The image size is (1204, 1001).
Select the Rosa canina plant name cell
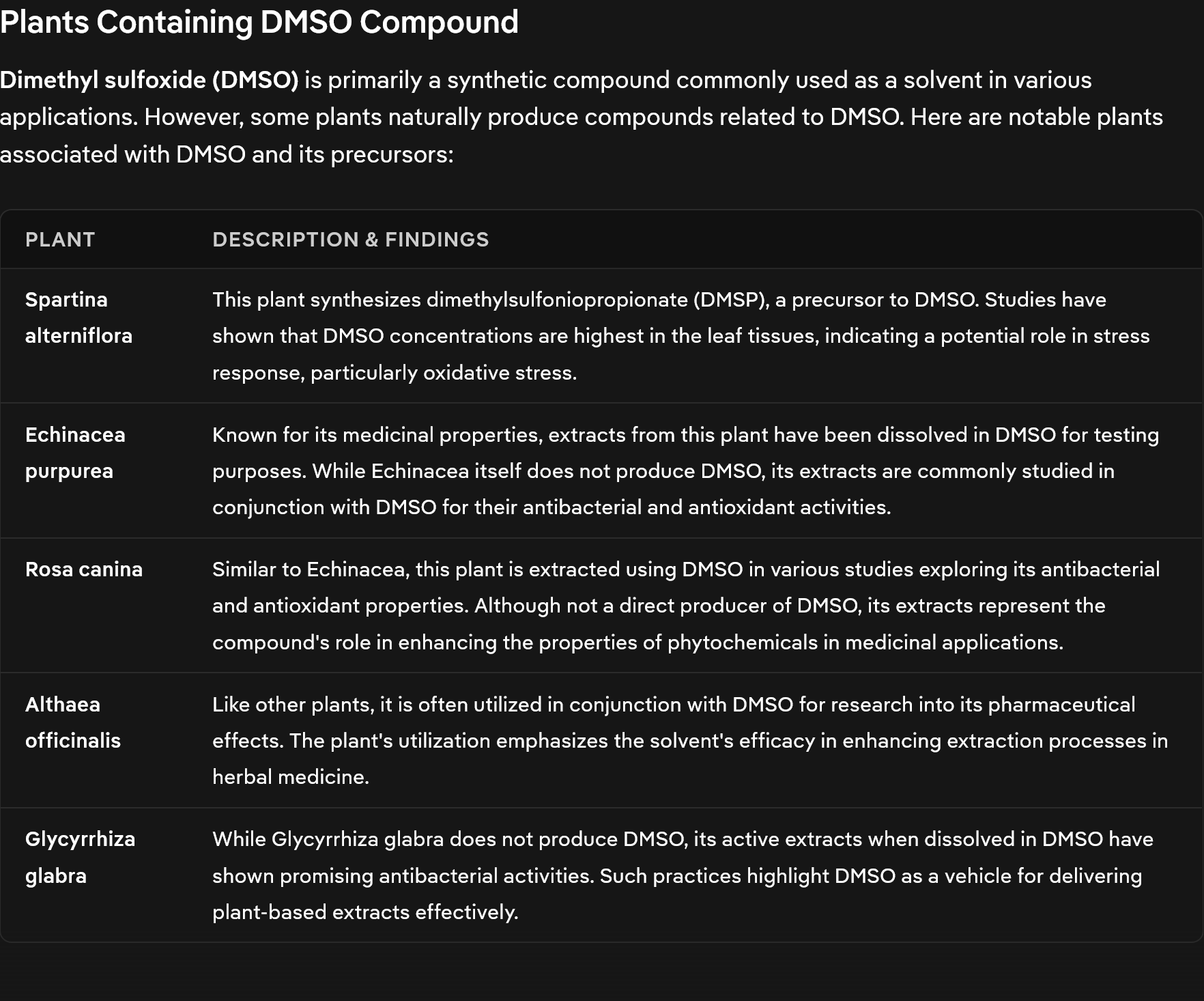(x=84, y=569)
